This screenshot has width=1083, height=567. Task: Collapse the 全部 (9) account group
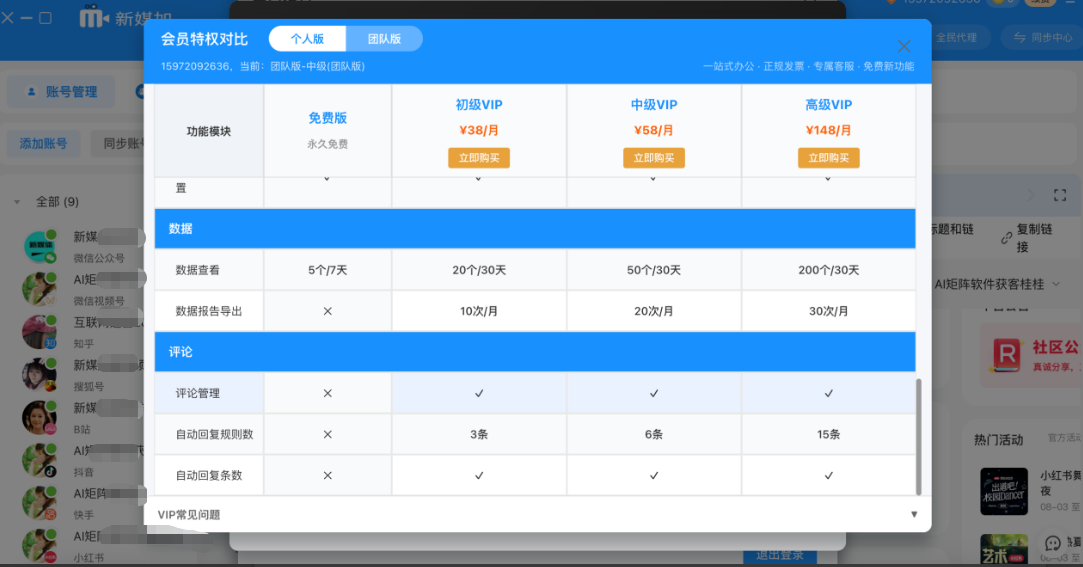17,202
